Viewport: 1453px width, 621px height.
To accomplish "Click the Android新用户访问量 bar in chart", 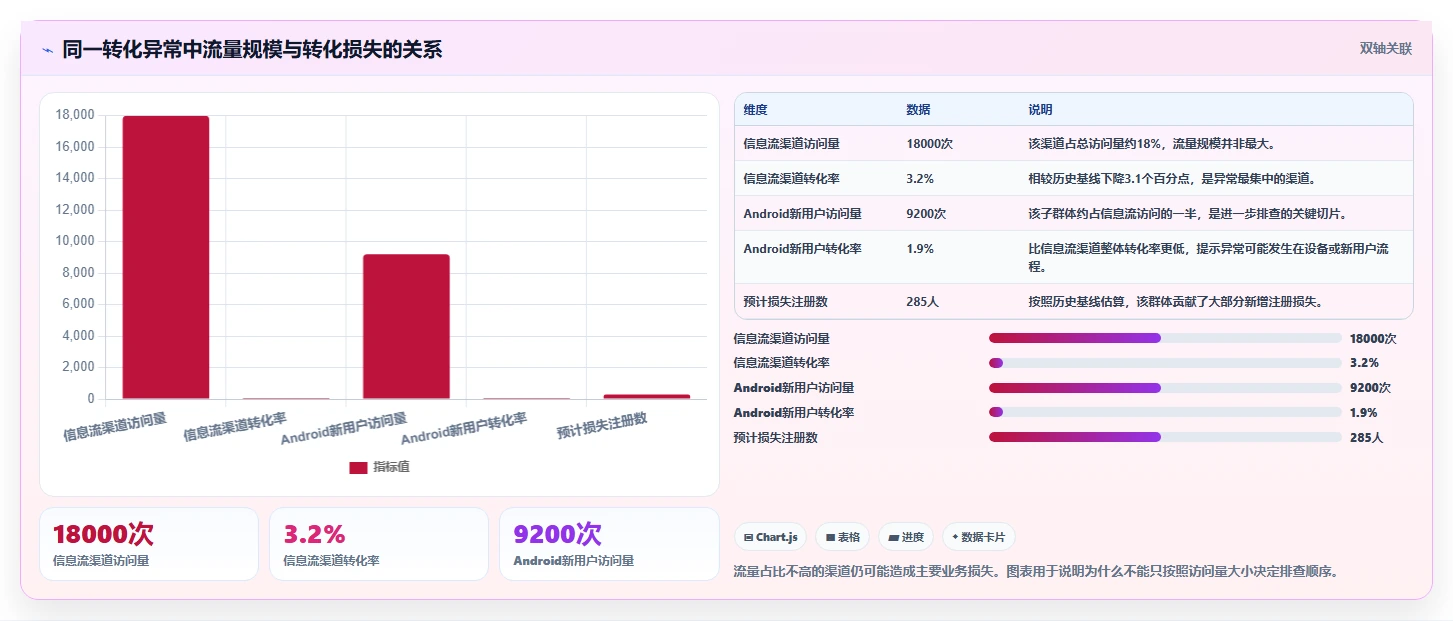I will 406,327.
